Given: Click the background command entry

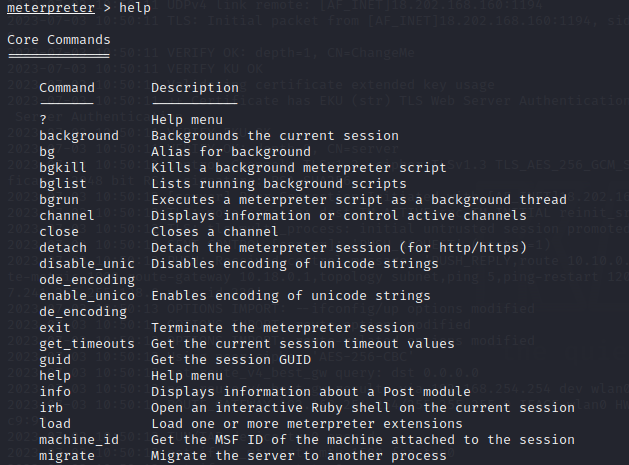Looking at the screenshot, I should coord(79,136).
